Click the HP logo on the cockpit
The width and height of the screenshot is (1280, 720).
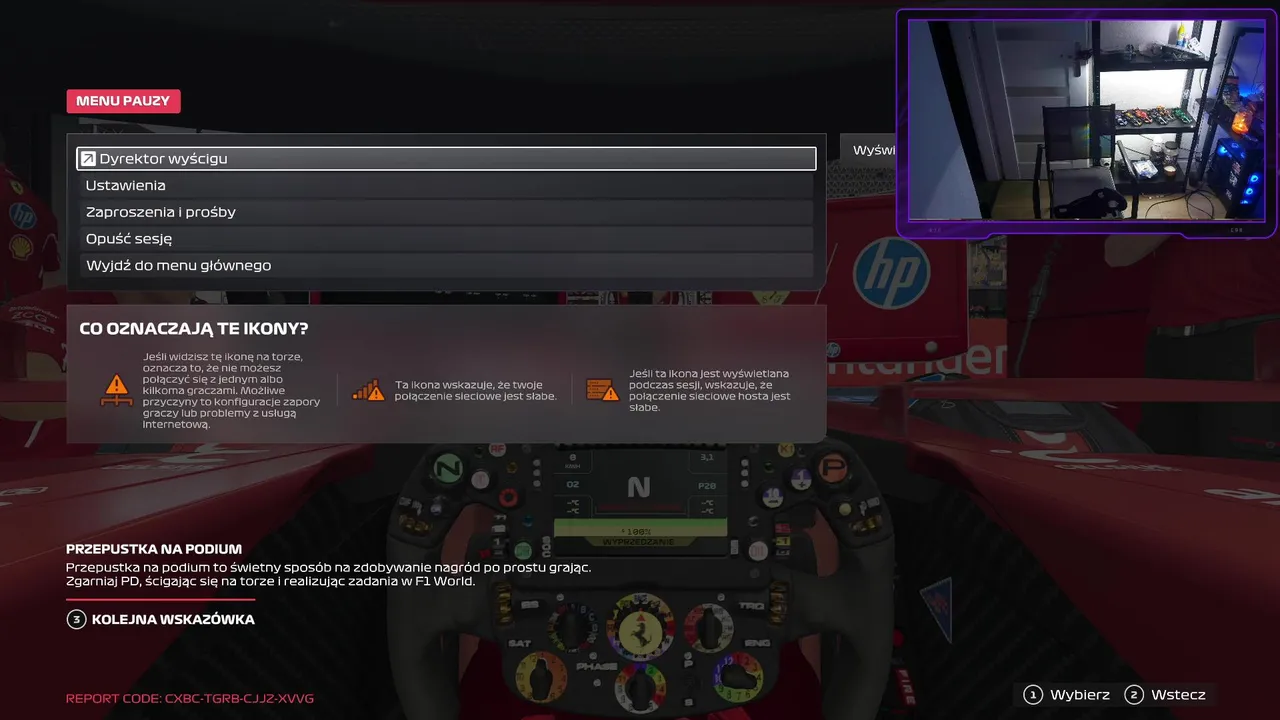click(891, 273)
